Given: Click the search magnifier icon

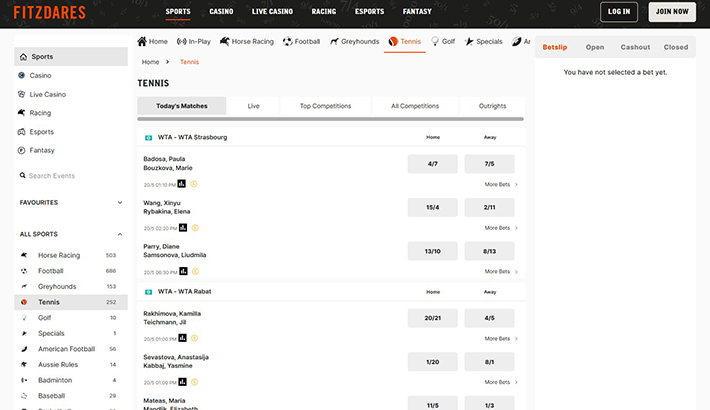Looking at the screenshot, I should coord(23,175).
